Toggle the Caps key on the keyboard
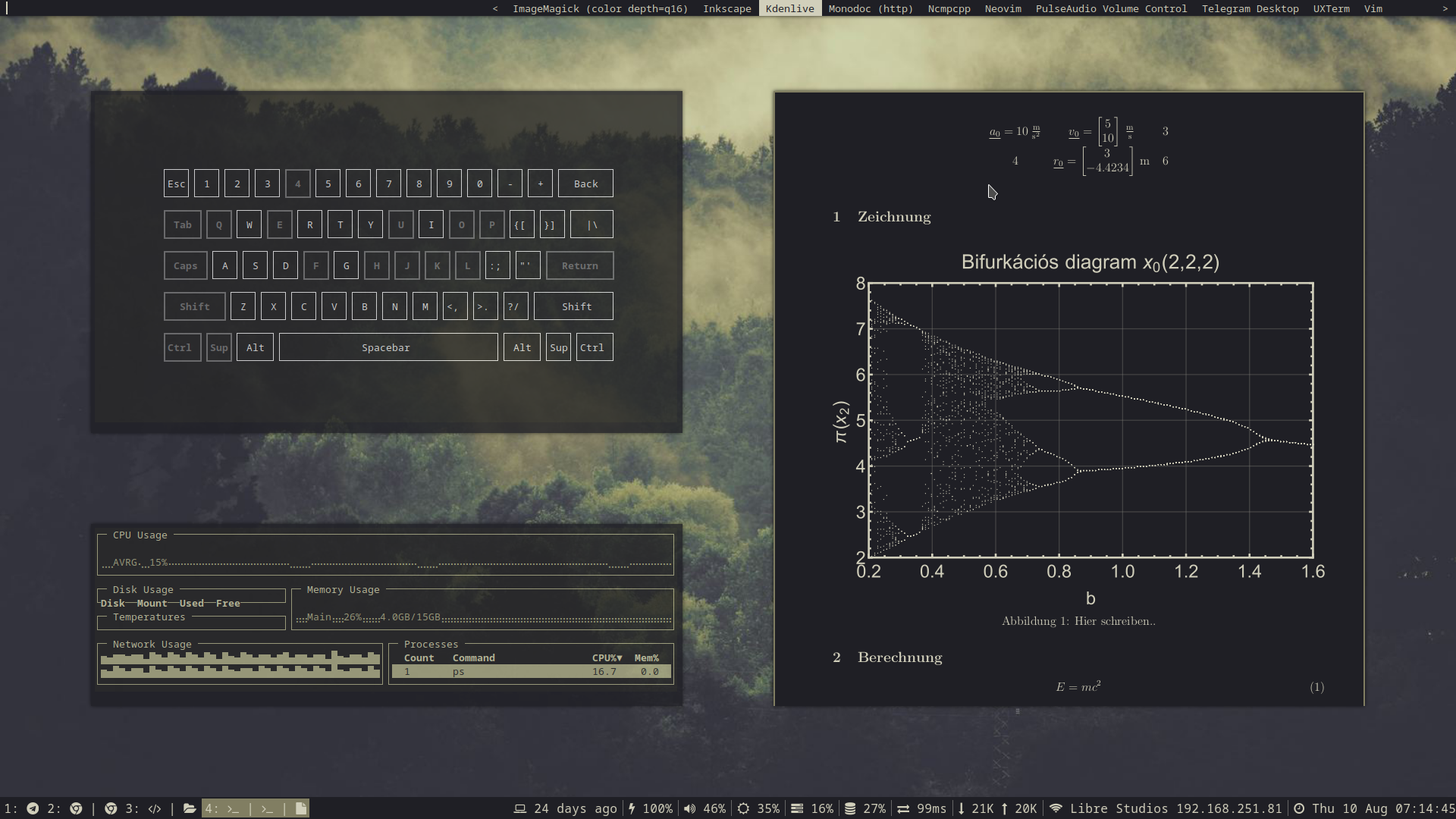Screen dimensions: 1456x819 pyautogui.click(x=185, y=265)
